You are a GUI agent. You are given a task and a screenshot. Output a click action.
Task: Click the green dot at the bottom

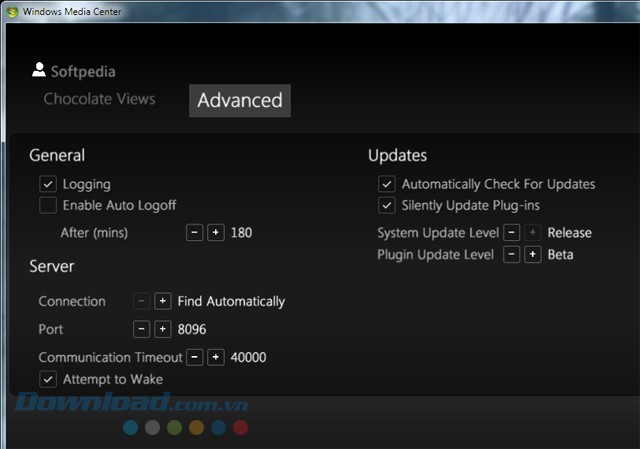point(174,428)
